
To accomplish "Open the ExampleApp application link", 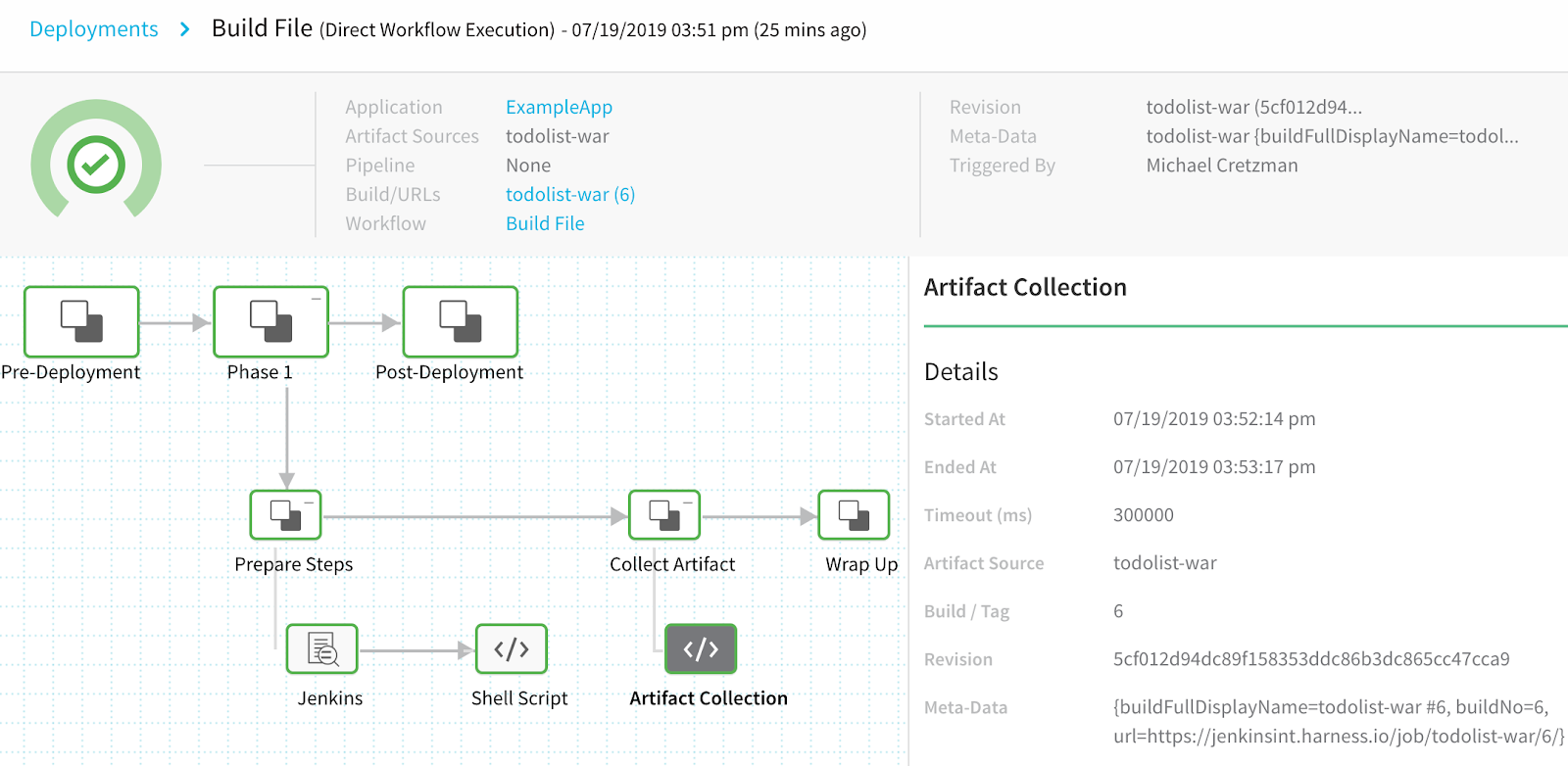I will click(x=559, y=107).
